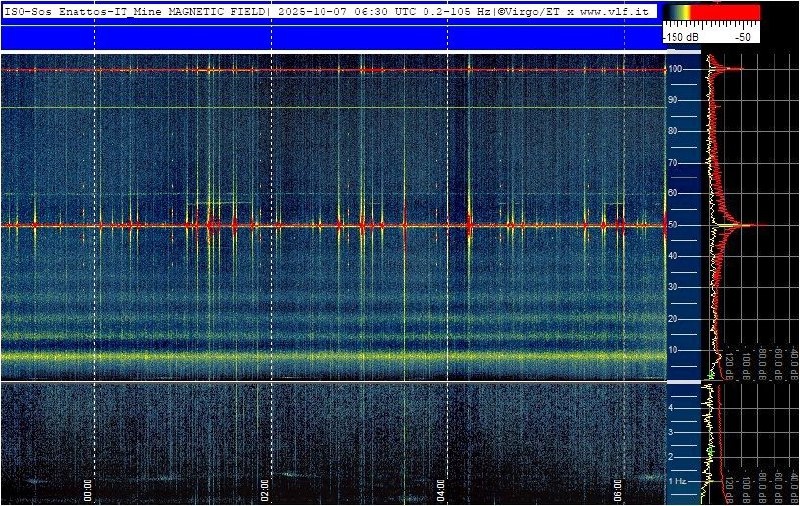The image size is (800, 506).
Task: Click the 50 frequency axis label
Action: coord(673,225)
